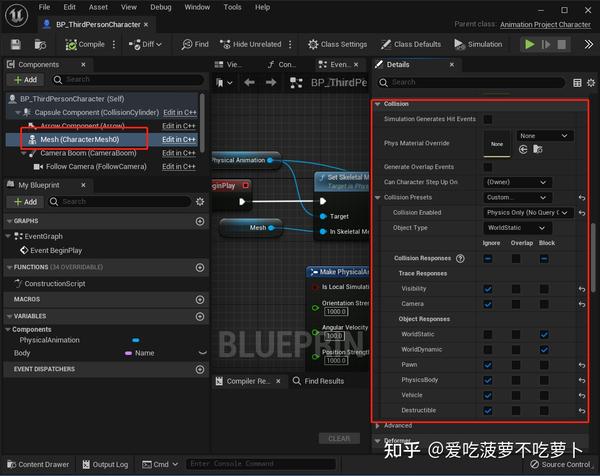Open the Collision Enabled dropdown
600x476 pixels.
528,213
